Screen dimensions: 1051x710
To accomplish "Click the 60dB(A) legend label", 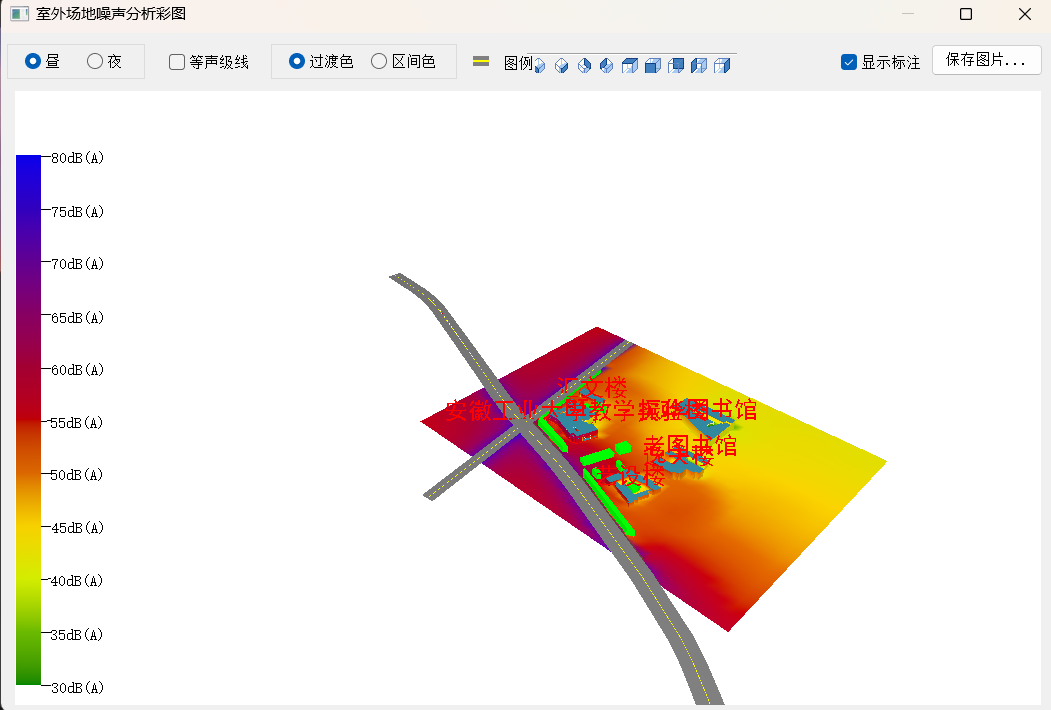I will click(78, 370).
